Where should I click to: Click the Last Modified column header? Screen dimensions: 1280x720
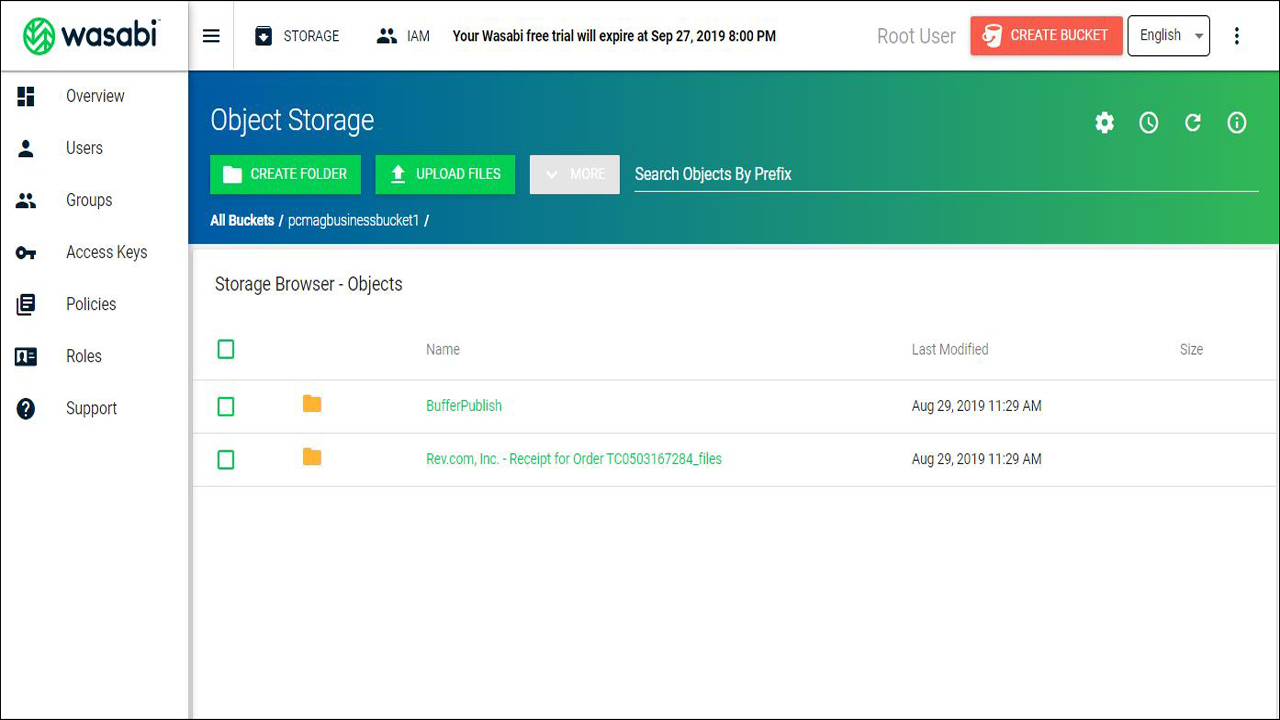pyautogui.click(x=950, y=349)
